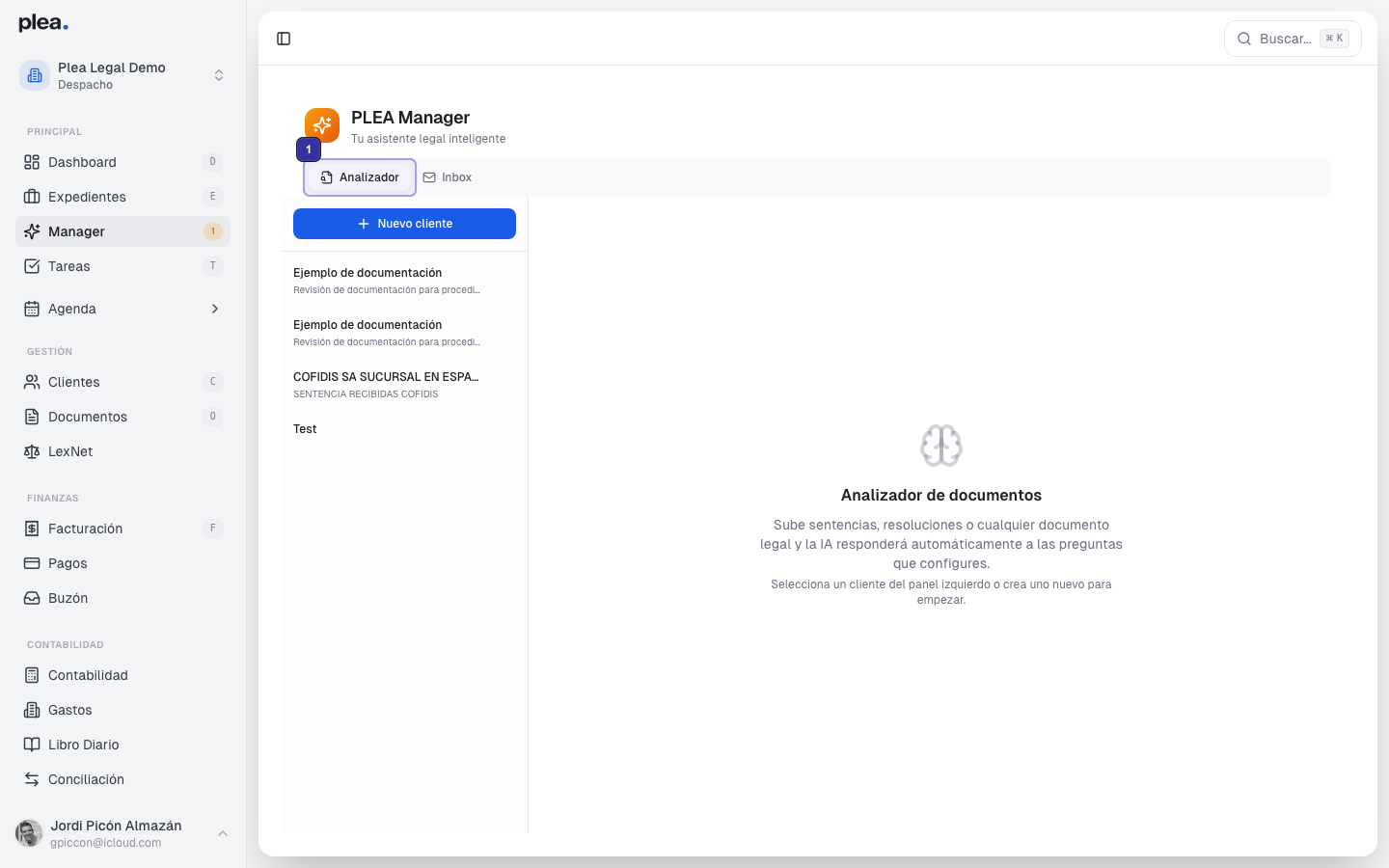Click the Plea Legal Demo building icon
This screenshot has height=868, width=1389.
35,75
